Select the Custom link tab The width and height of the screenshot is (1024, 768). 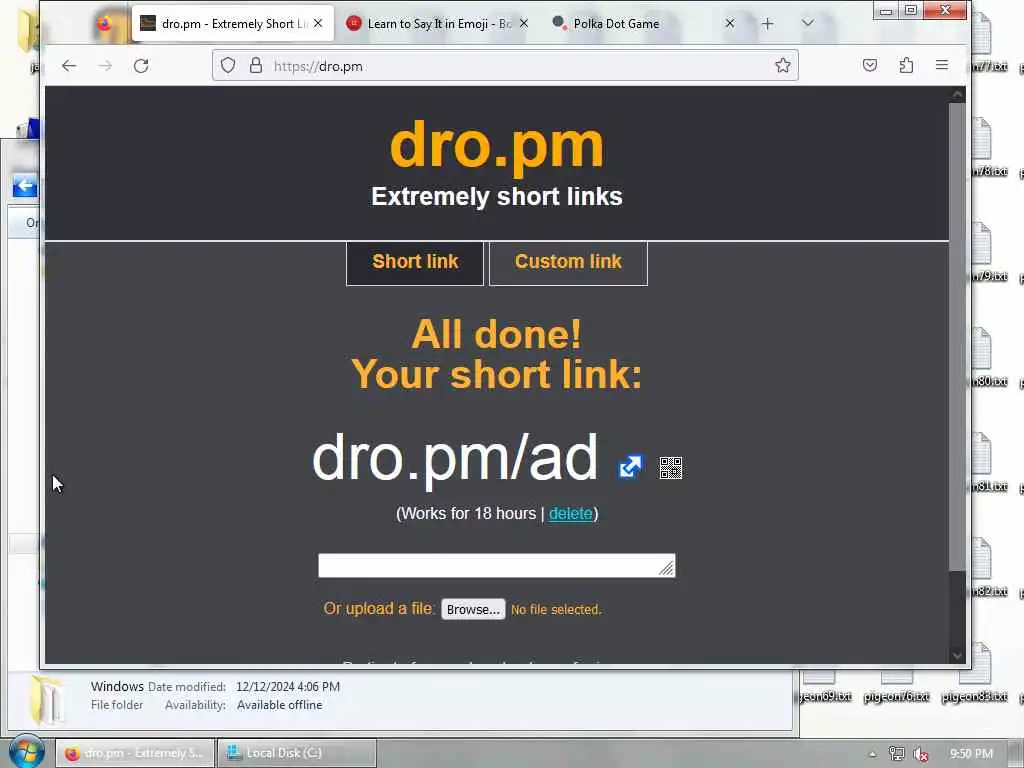(x=568, y=263)
